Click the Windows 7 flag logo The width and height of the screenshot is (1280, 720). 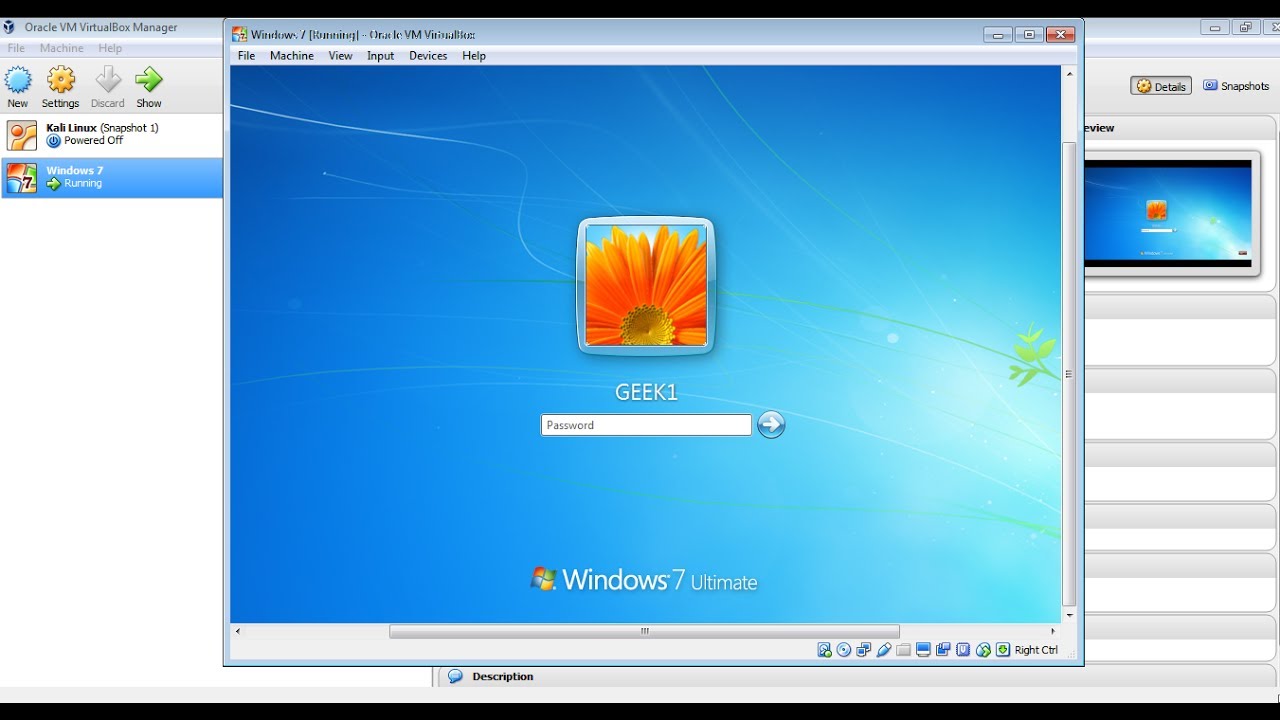(543, 579)
